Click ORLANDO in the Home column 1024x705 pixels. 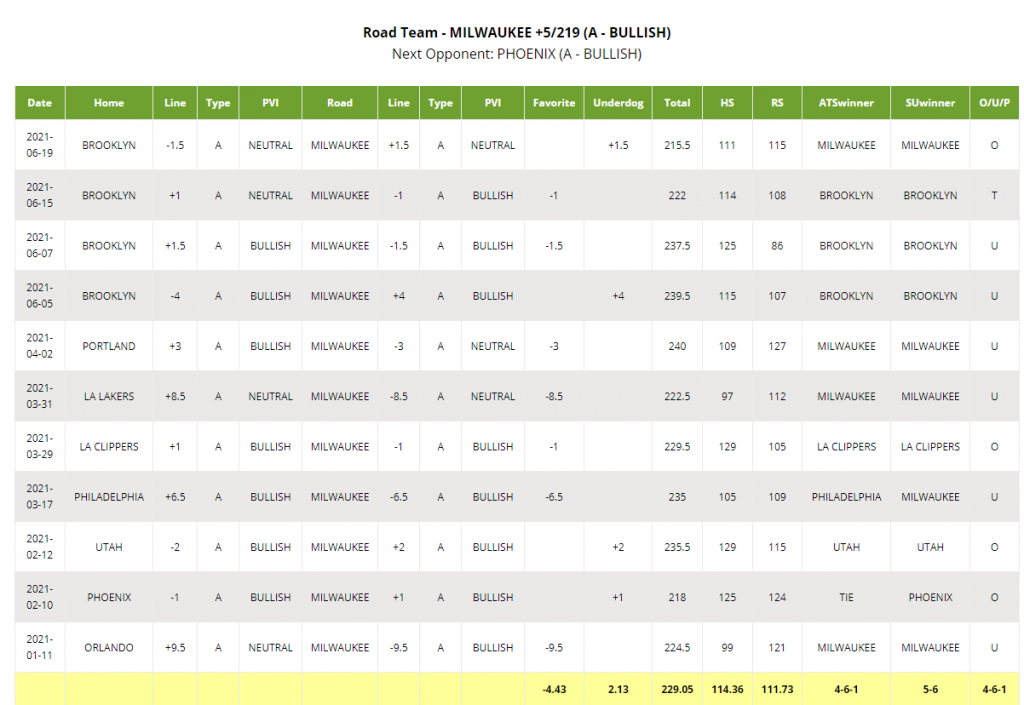(109, 648)
